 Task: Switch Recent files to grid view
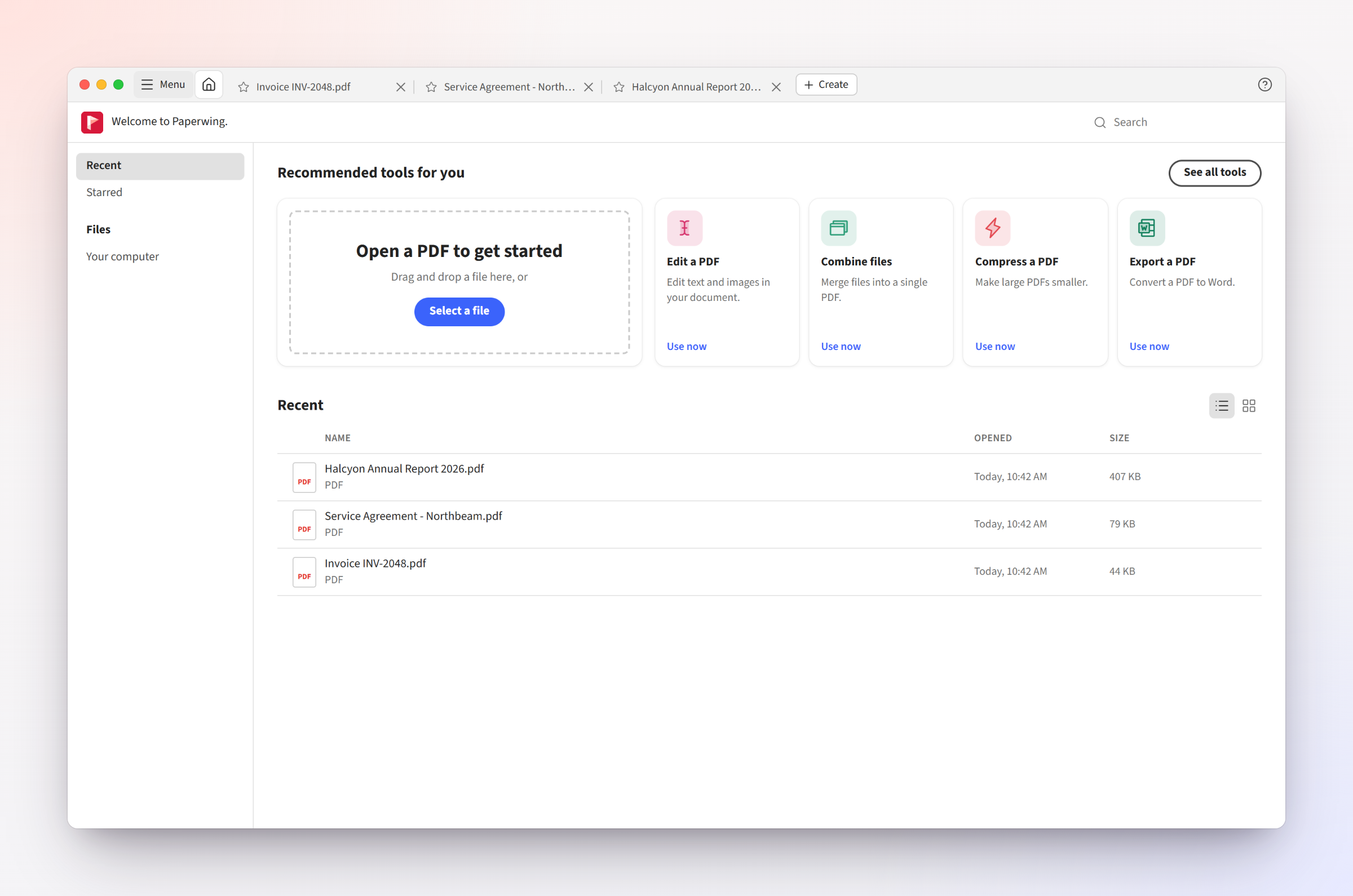pyautogui.click(x=1249, y=406)
